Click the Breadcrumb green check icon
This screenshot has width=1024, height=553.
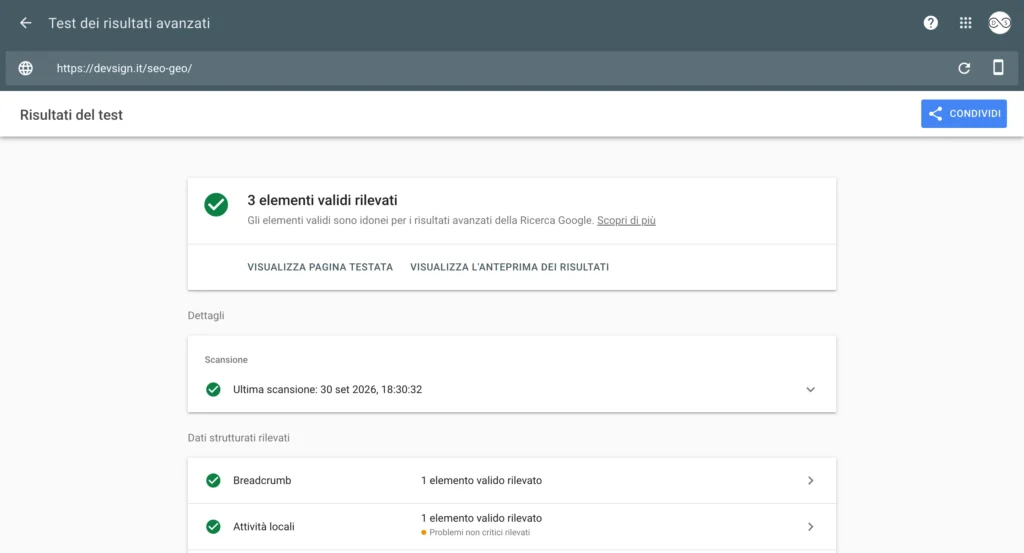click(213, 481)
